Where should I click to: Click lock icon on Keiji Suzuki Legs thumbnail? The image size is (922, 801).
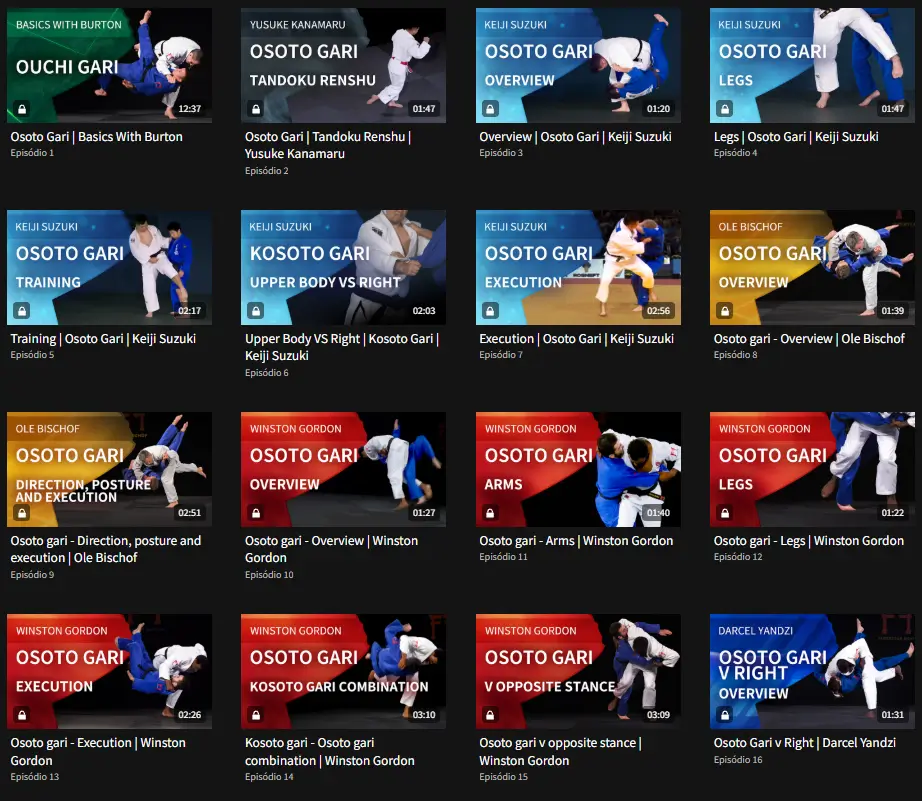(725, 109)
